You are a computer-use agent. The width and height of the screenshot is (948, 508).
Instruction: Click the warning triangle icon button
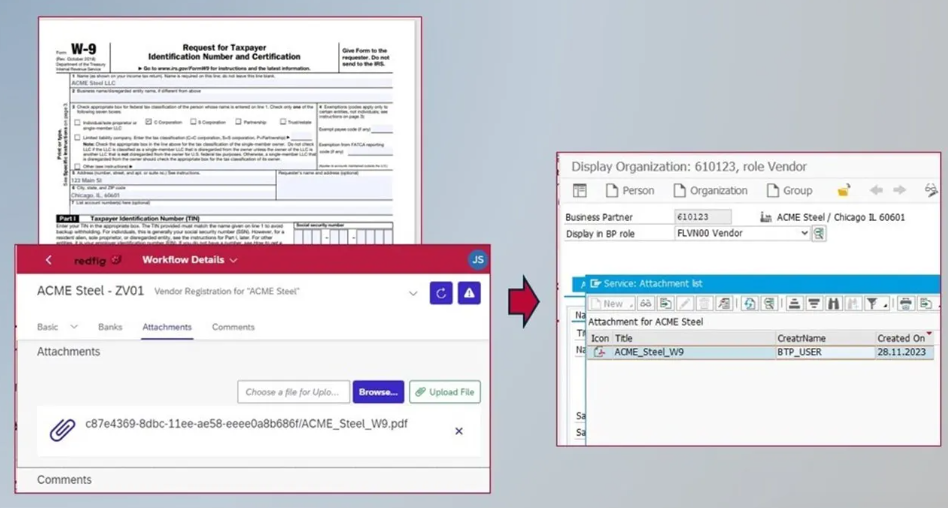tap(469, 293)
